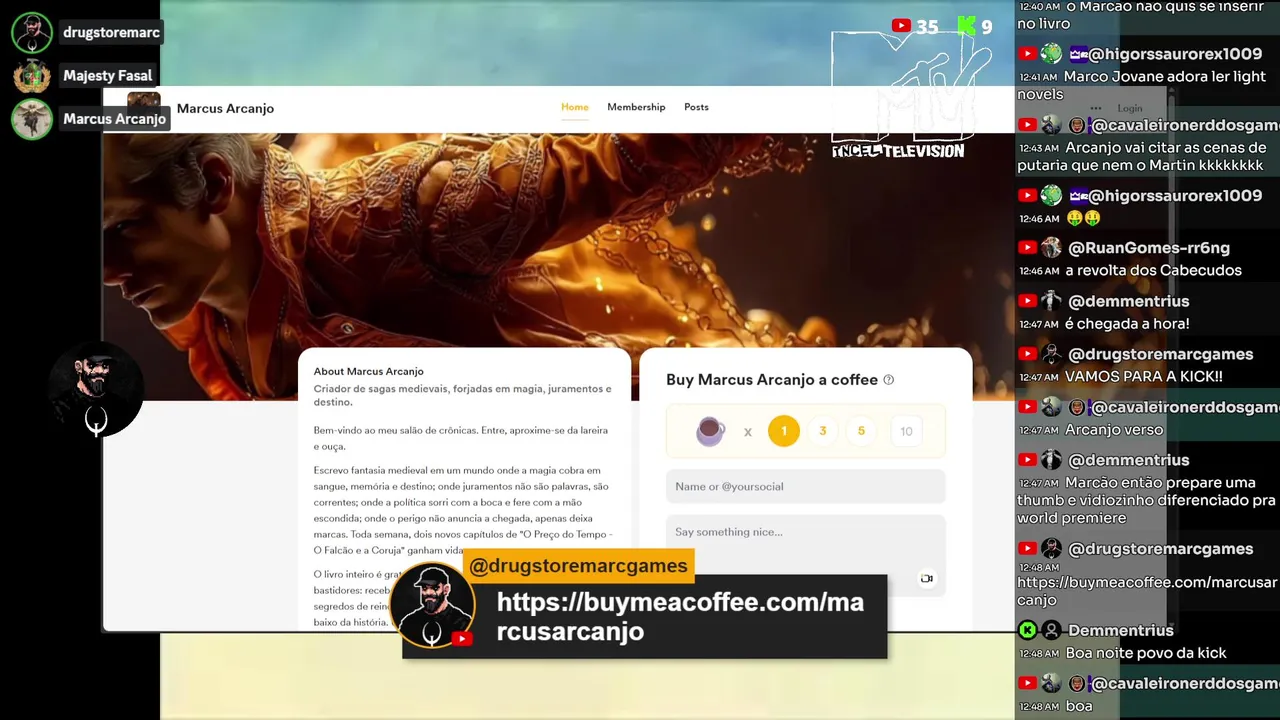The height and width of the screenshot is (720, 1280).
Task: Click @RuanGomes-rr6ng username in chat
Action: (1149, 248)
